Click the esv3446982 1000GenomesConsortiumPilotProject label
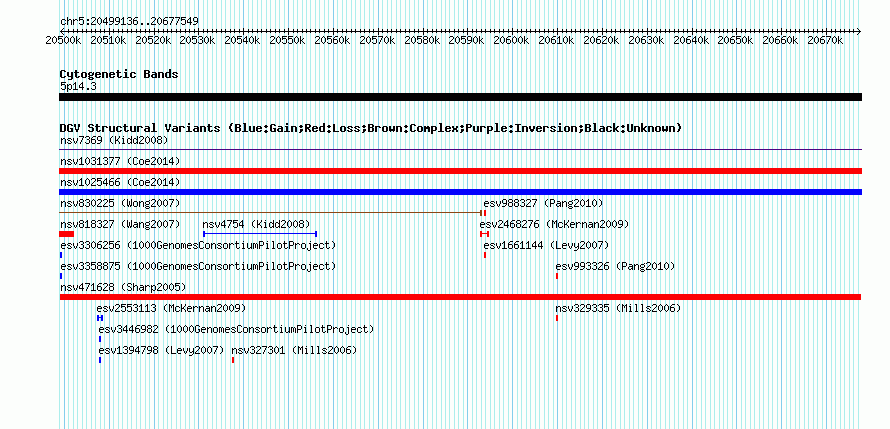This screenshot has width=890, height=429. [x=236, y=329]
